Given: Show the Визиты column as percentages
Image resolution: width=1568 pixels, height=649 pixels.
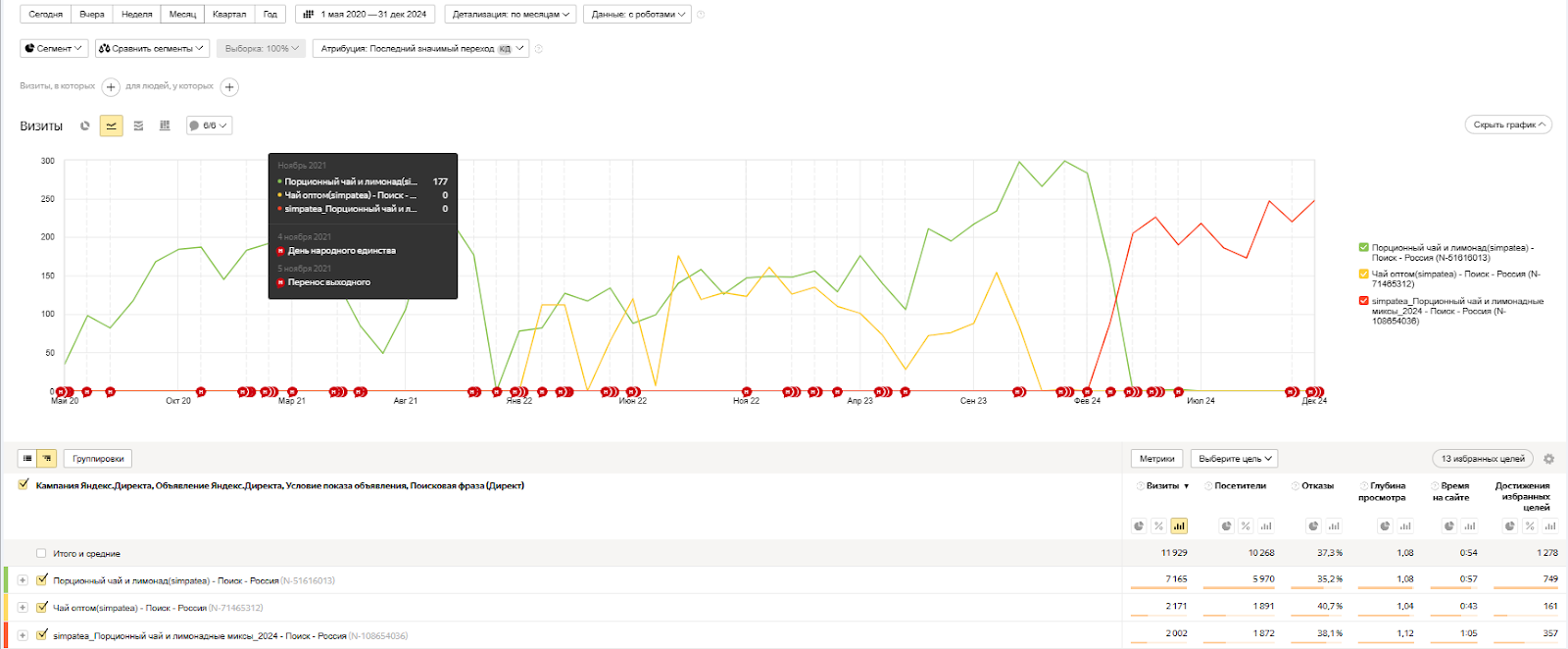Looking at the screenshot, I should tap(1158, 526).
